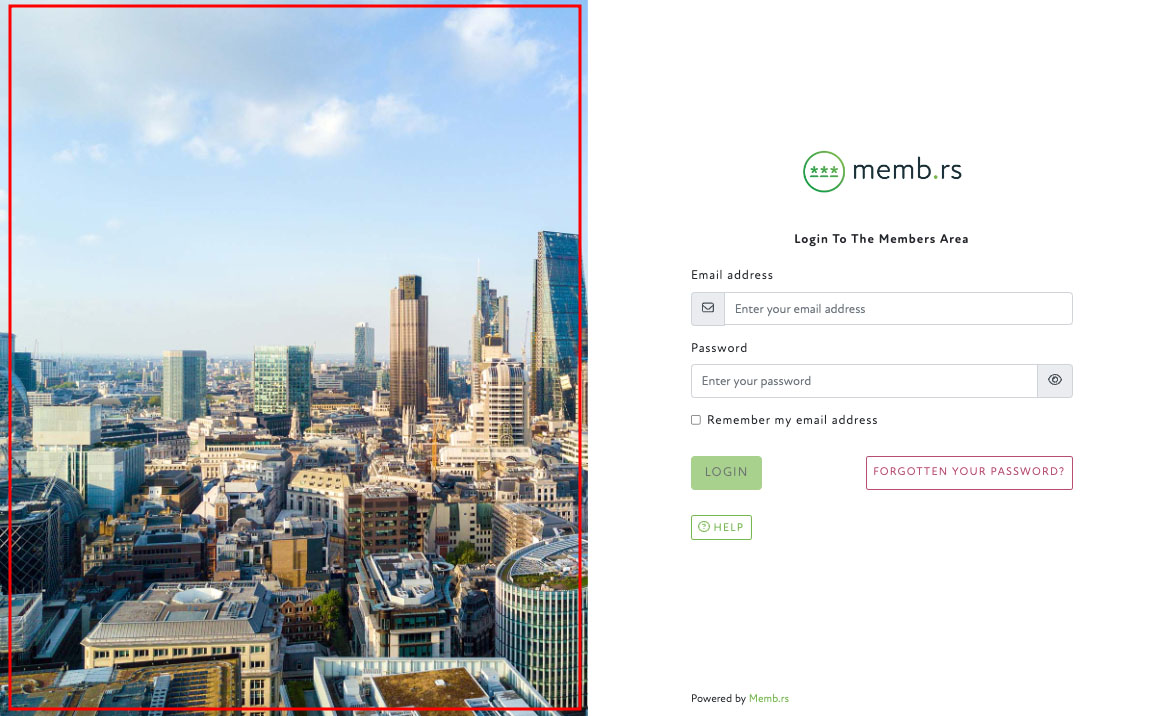
Task: Click the tall brown skyscraper in photo
Action: [x=408, y=344]
